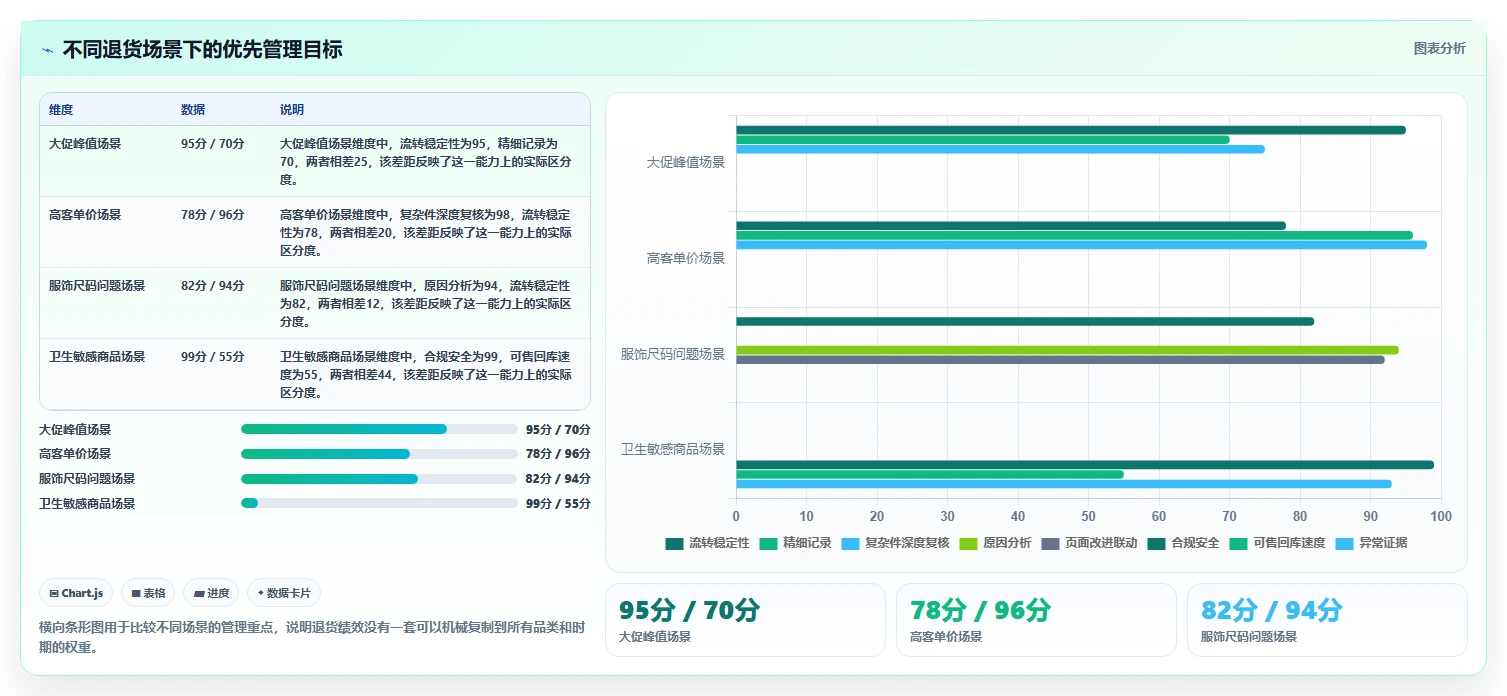The image size is (1507, 696).
Task: Click 服饰尺码问题场景 lime-green bar reaching 94
Action: click(1067, 350)
